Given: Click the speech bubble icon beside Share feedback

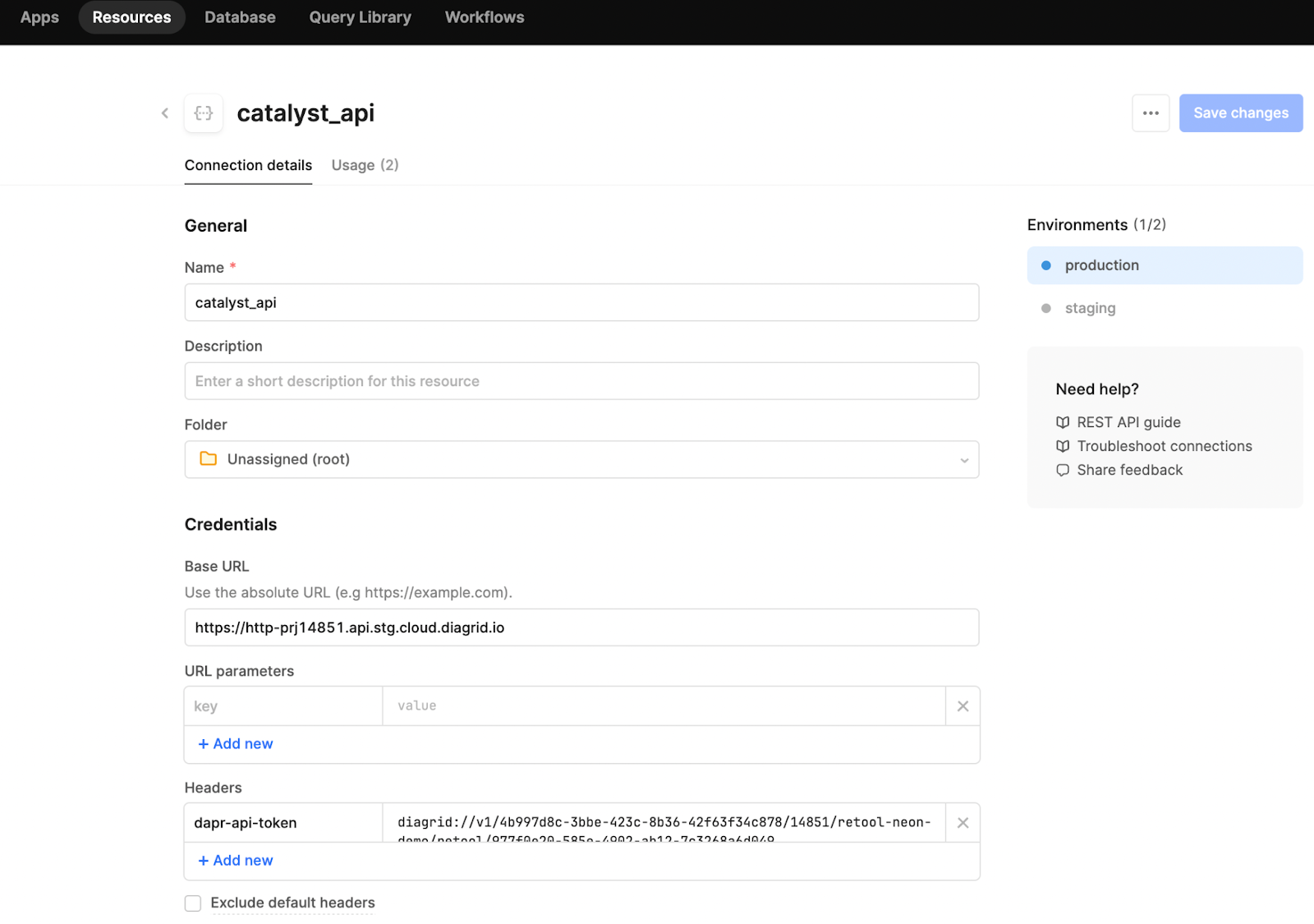Looking at the screenshot, I should tap(1063, 471).
